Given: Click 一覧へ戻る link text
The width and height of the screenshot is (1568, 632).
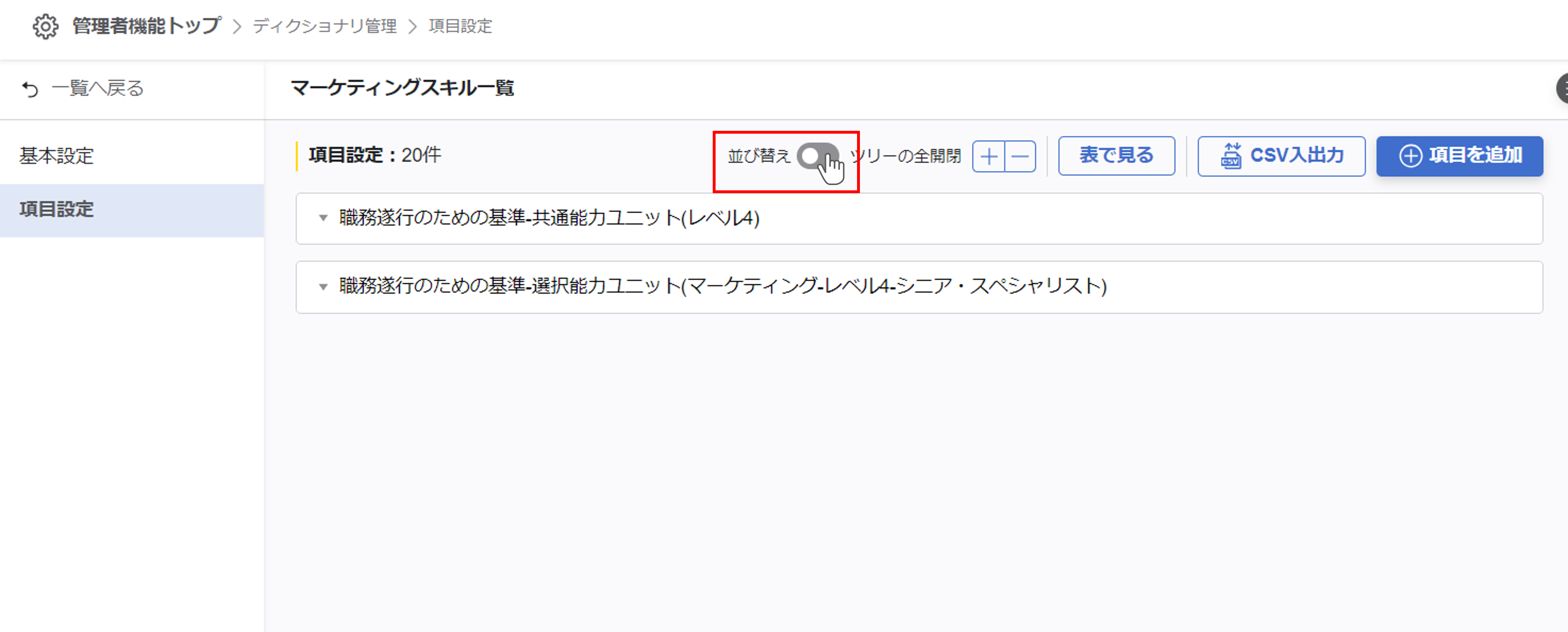Looking at the screenshot, I should pyautogui.click(x=97, y=88).
